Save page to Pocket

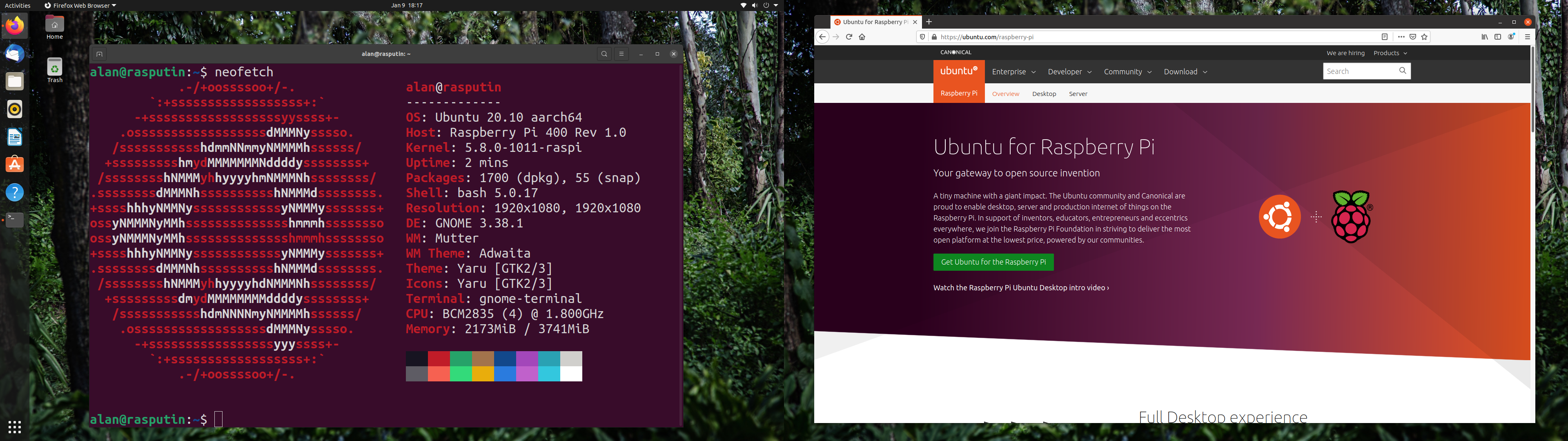pyautogui.click(x=1413, y=37)
